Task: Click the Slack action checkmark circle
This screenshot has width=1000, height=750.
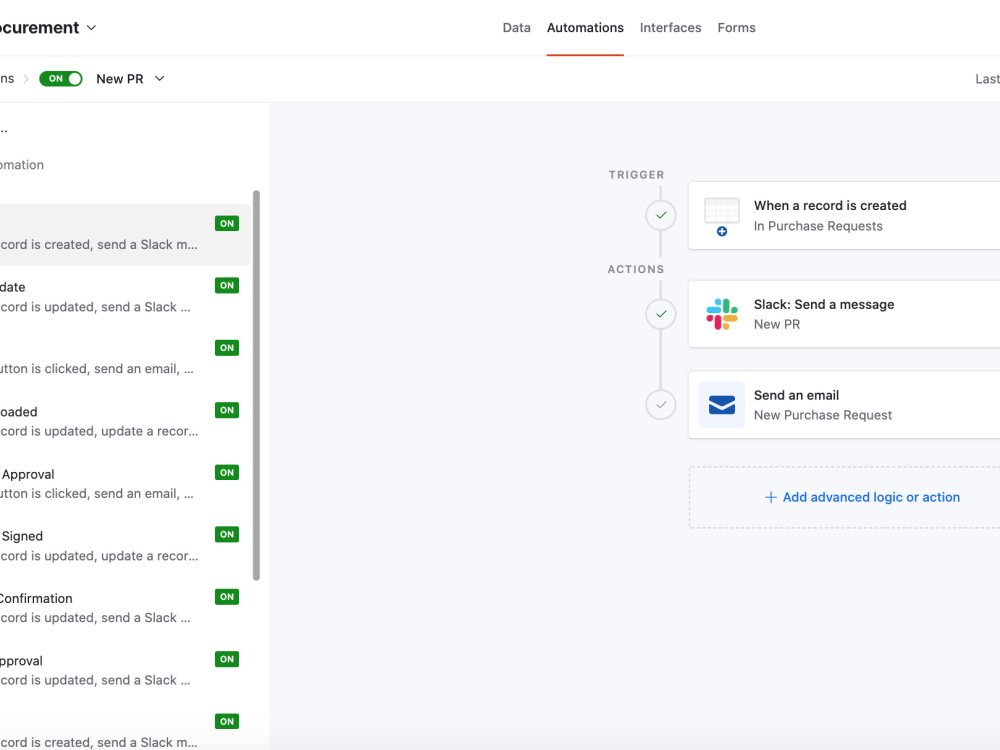Action: point(661,314)
